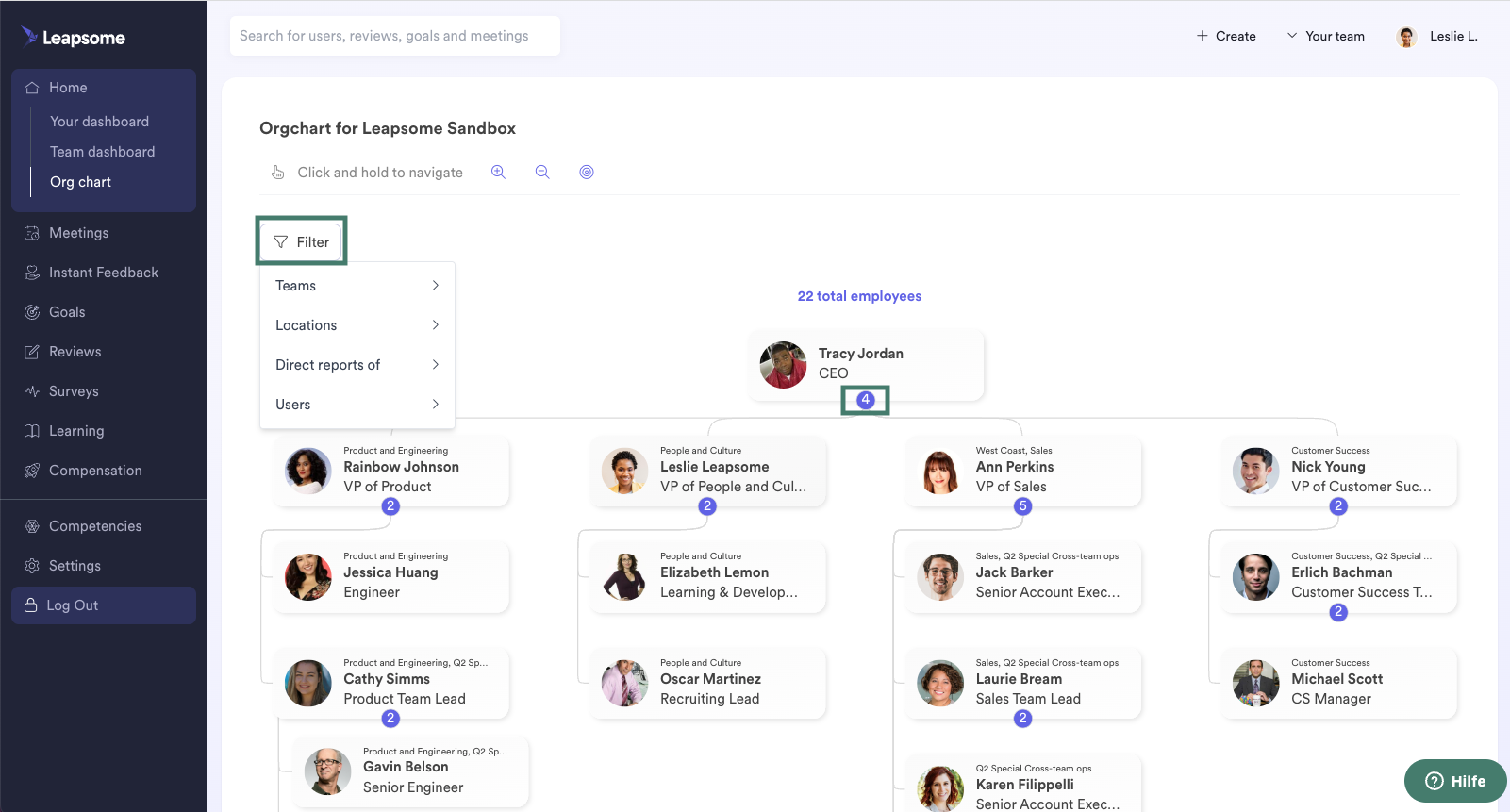The height and width of the screenshot is (812, 1510).
Task: Click the 22 total employees text
Action: click(859, 296)
